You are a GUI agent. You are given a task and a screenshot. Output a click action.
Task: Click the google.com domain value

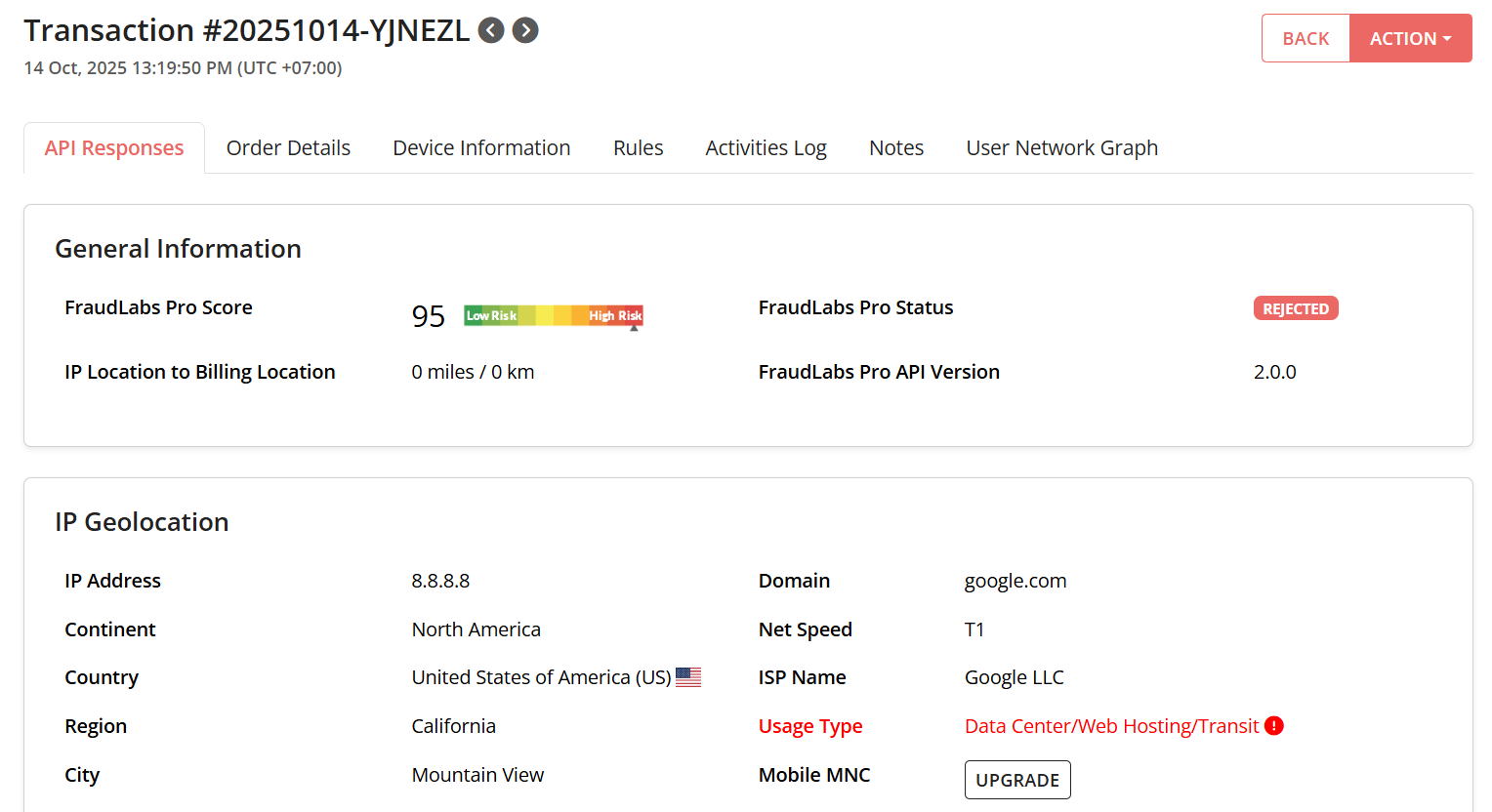pos(1015,581)
